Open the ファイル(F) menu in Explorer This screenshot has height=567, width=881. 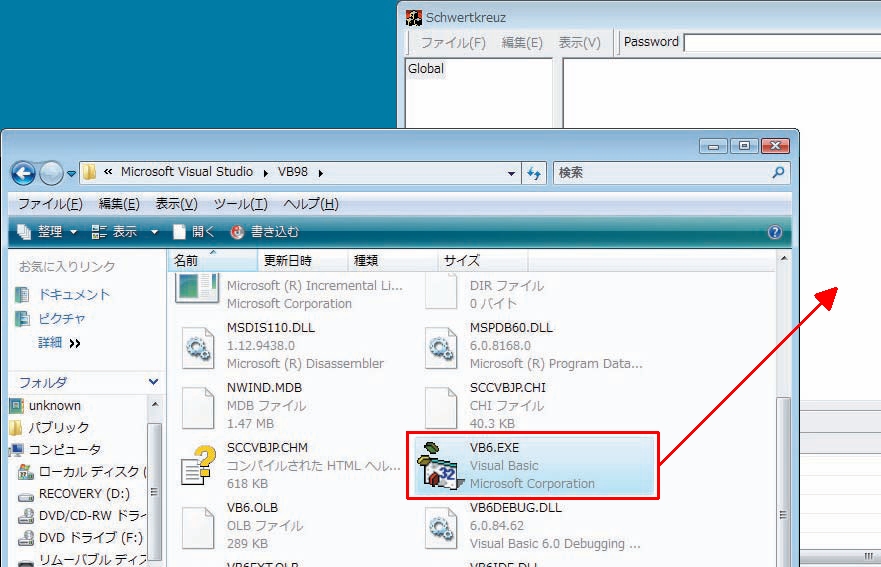pos(51,204)
